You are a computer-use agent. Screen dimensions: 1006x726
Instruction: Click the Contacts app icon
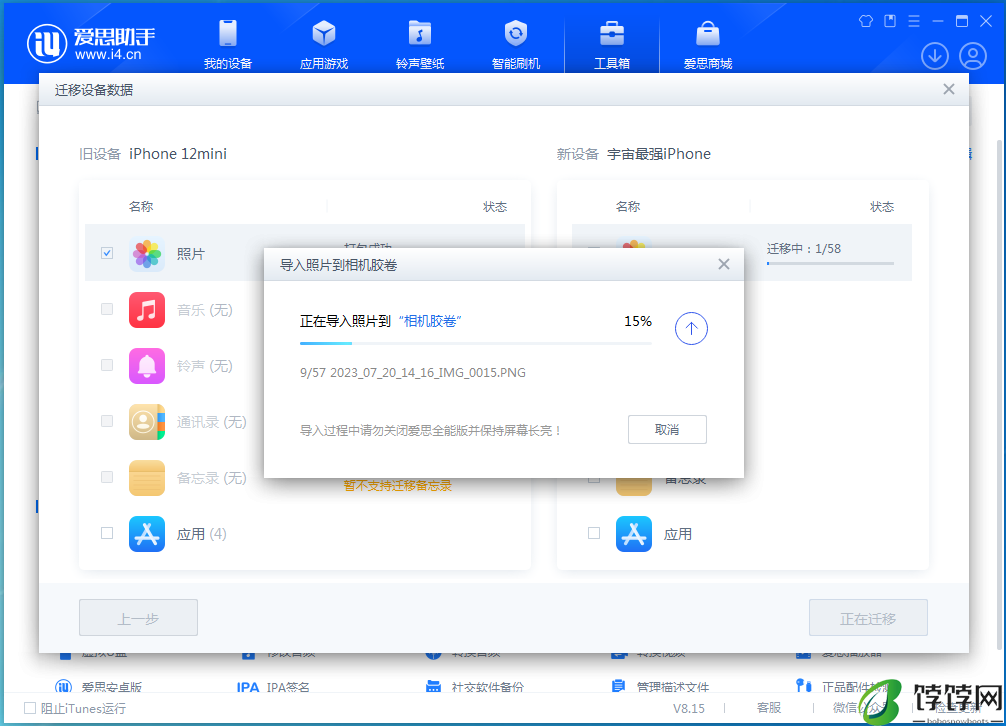tap(147, 421)
